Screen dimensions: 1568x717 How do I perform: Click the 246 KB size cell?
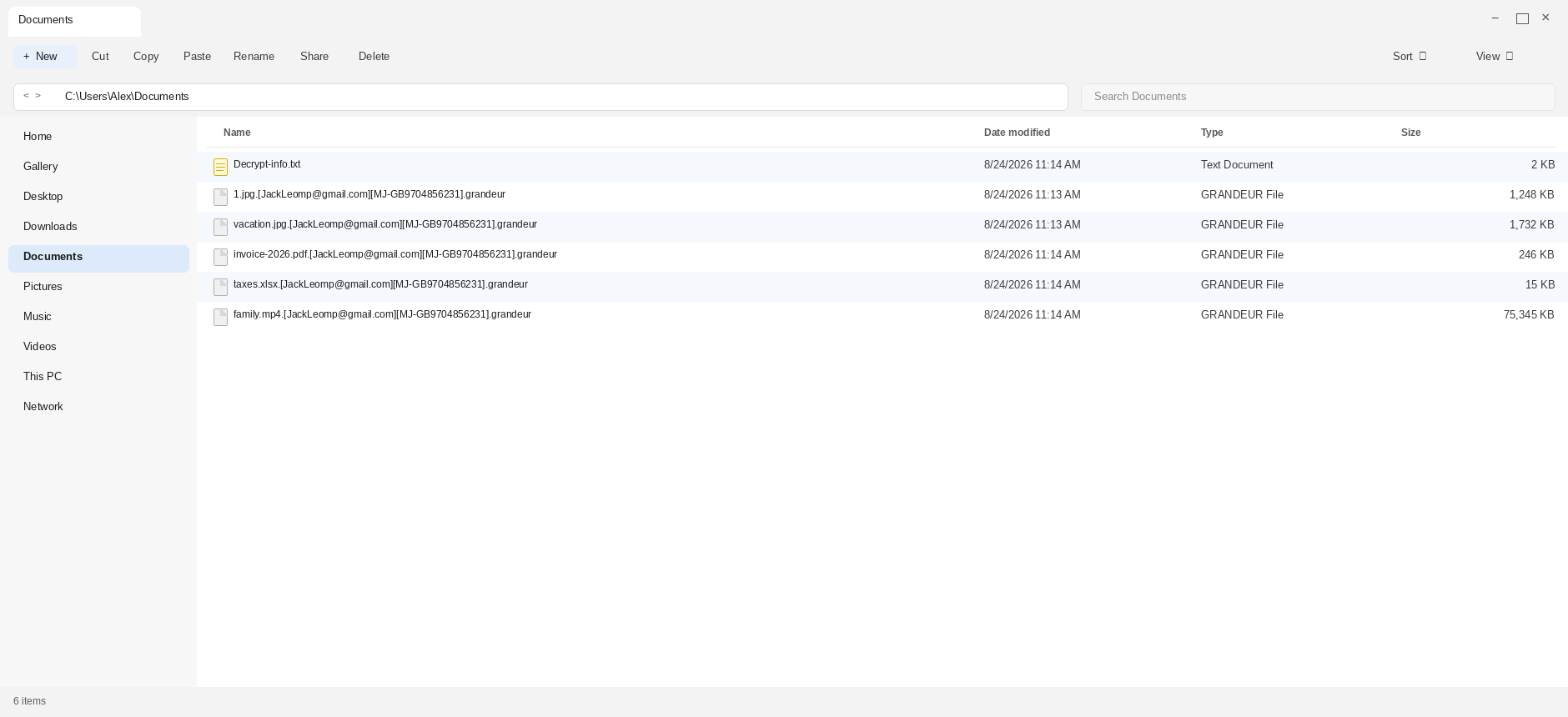[x=1536, y=255]
